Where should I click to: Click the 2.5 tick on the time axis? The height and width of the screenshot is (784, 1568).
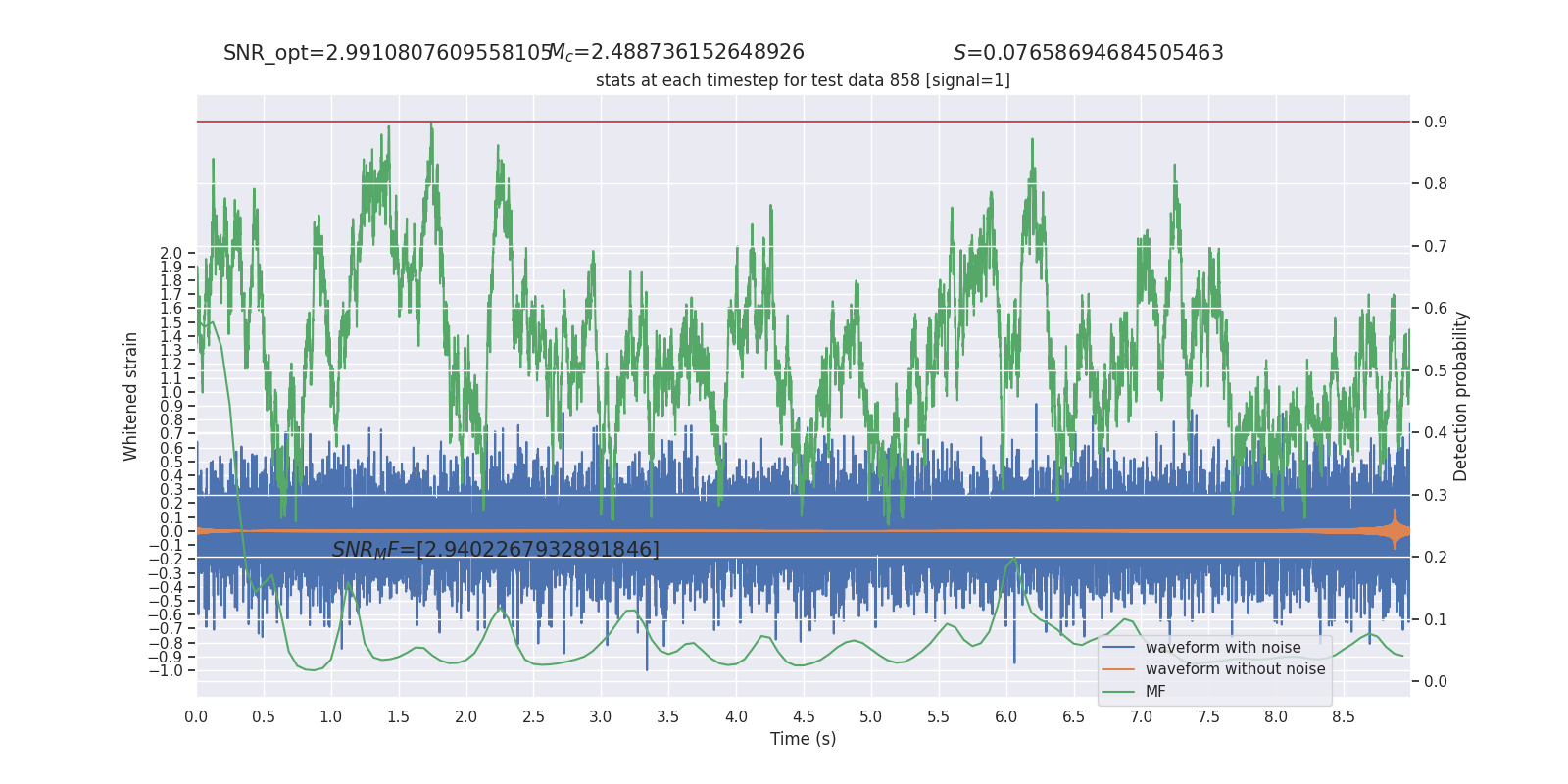533,717
